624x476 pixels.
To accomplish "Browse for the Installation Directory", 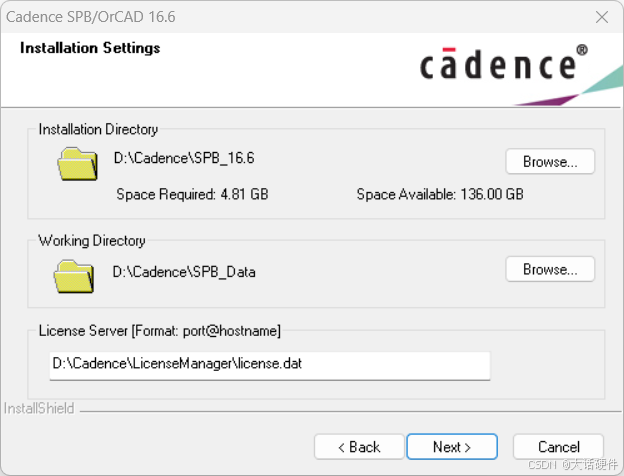I will click(550, 162).
